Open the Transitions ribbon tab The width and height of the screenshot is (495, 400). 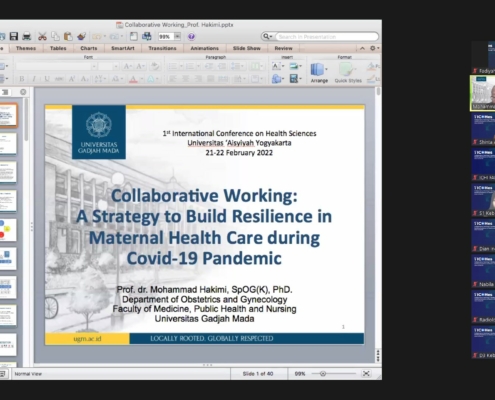click(x=162, y=48)
